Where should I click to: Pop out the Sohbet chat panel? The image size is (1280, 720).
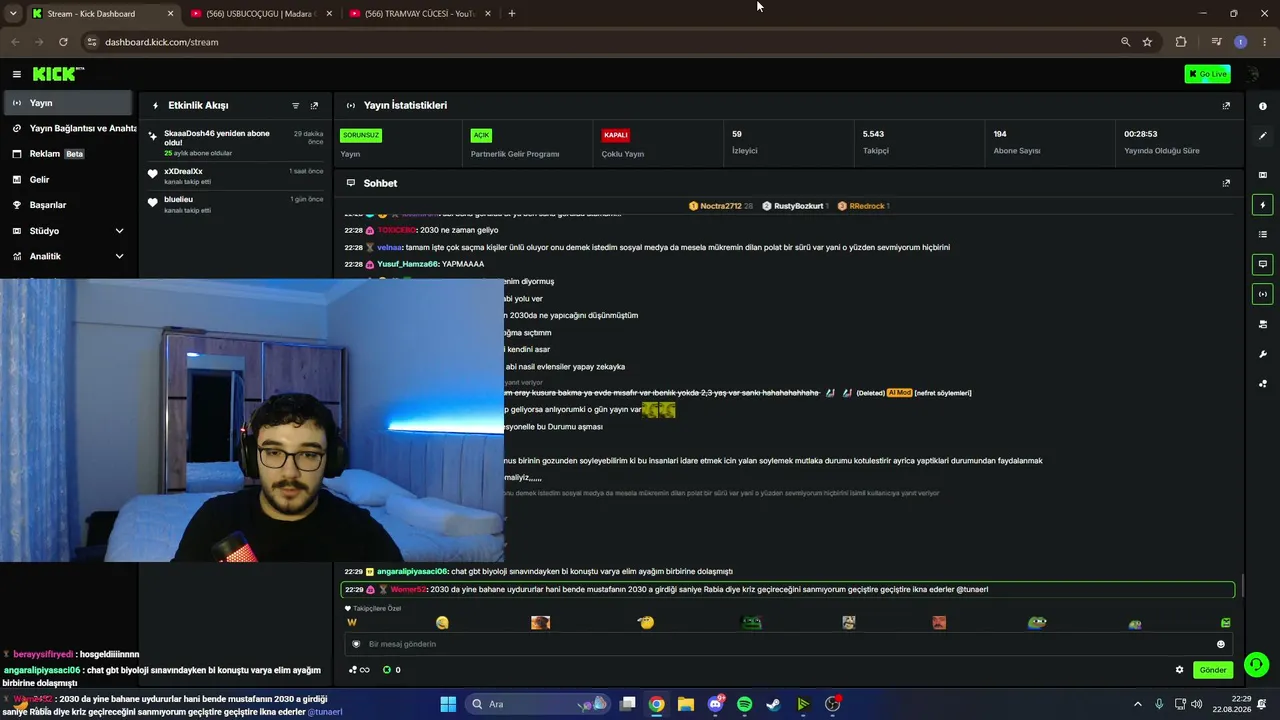coord(1226,183)
